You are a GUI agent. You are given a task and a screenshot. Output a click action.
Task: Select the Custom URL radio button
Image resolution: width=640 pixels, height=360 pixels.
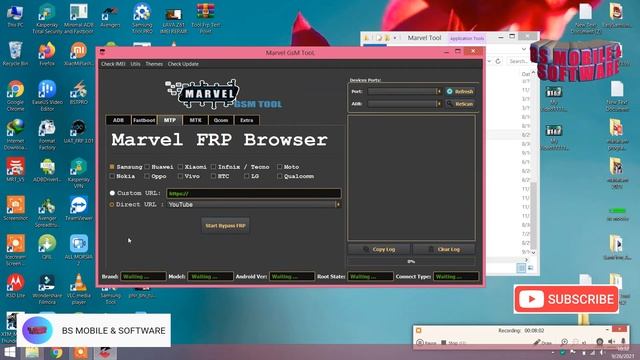(112, 193)
